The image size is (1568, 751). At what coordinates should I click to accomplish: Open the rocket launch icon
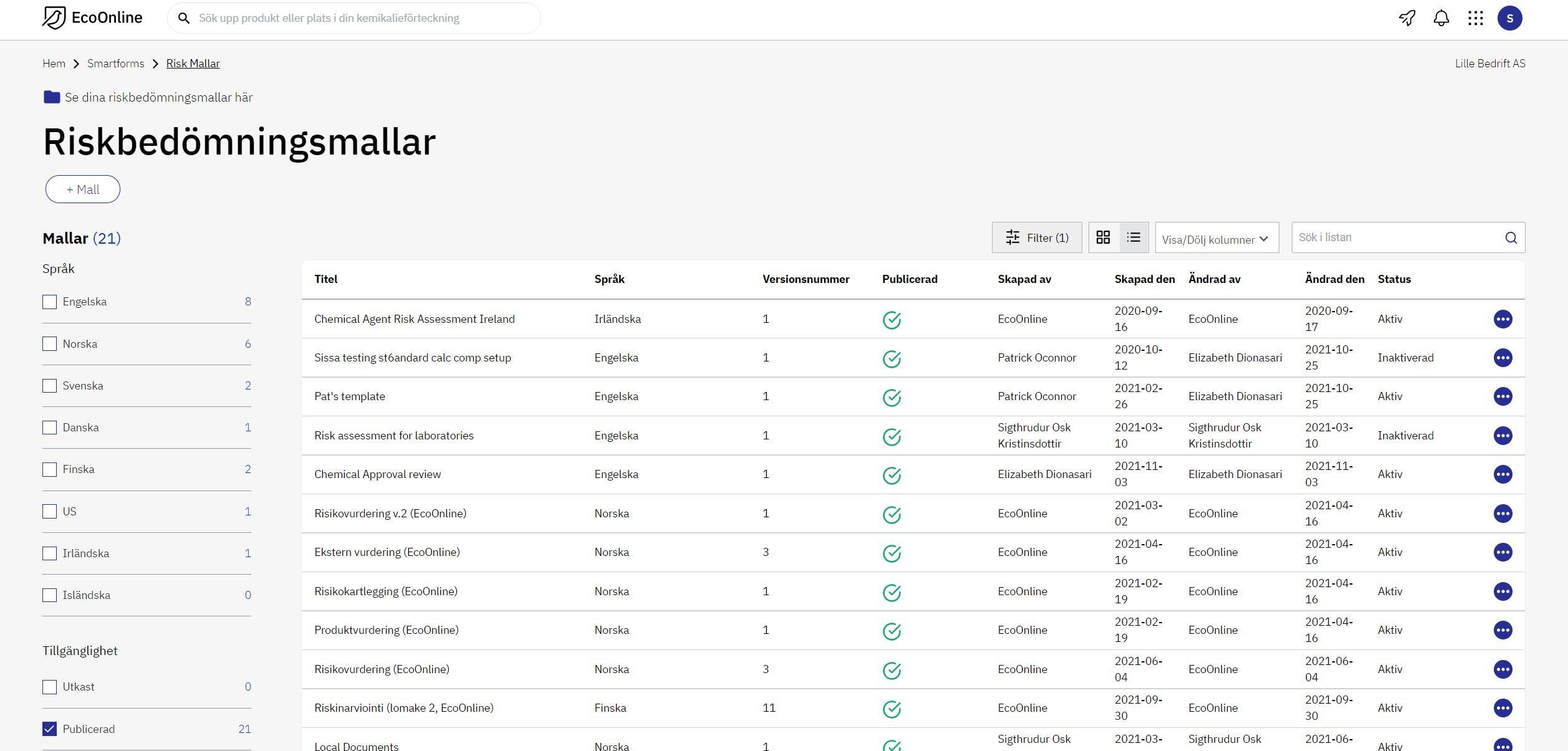tap(1407, 18)
